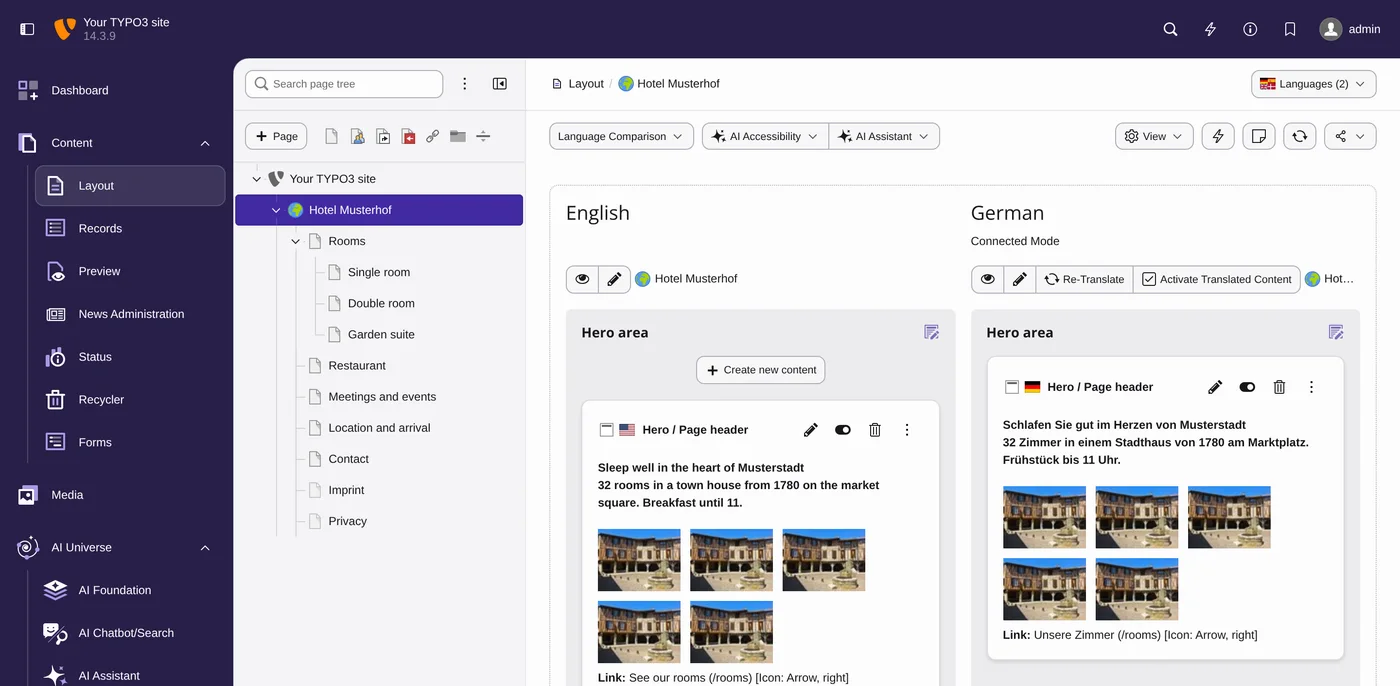Click the Re-Translate button
This screenshot has width=1400, height=686.
[x=1084, y=279]
